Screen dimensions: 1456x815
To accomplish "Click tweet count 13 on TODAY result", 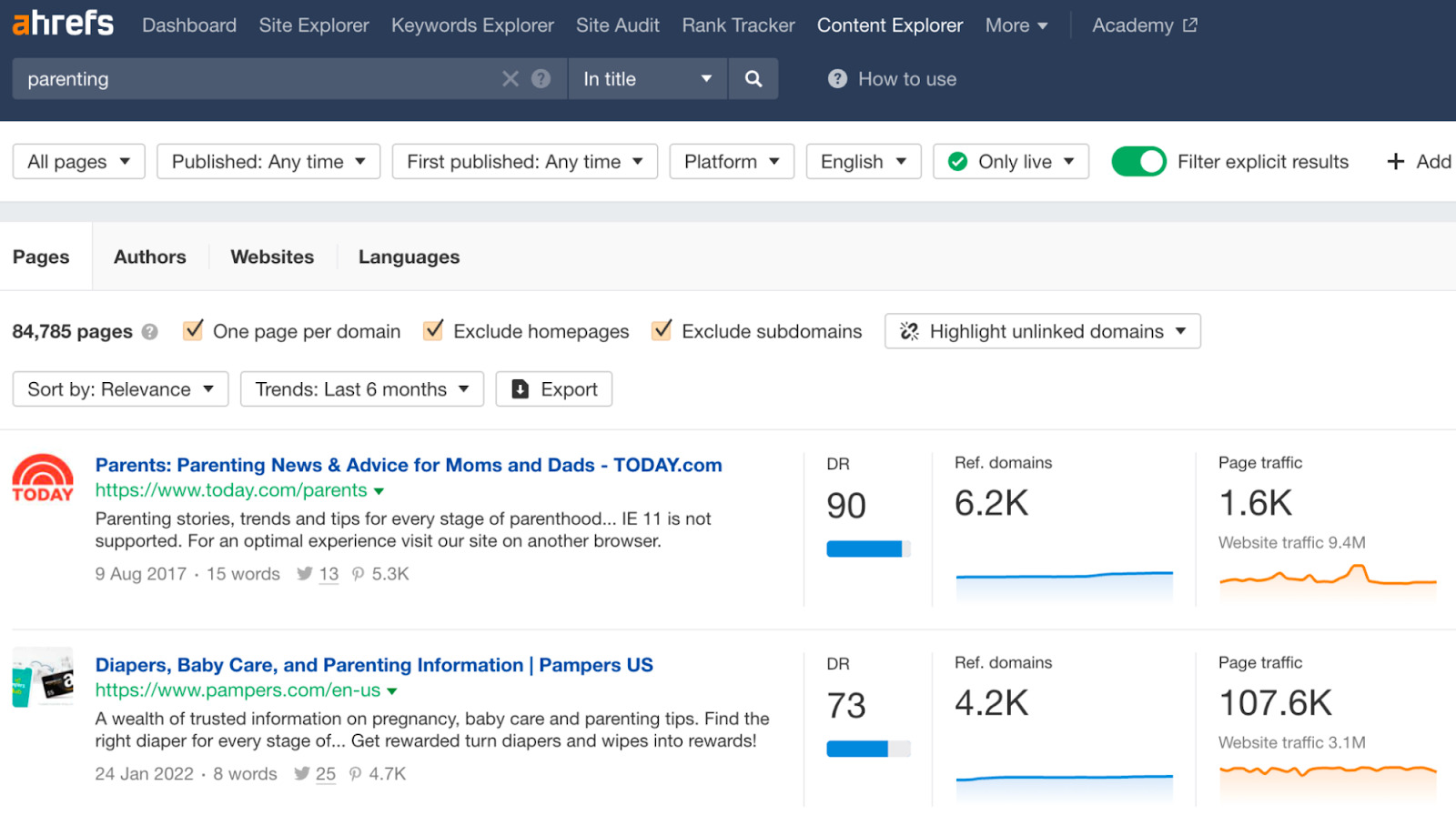I will (329, 574).
